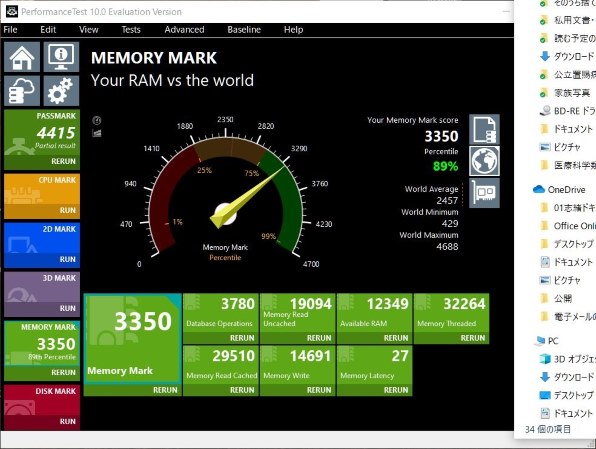Run the Disk Mark test
This screenshot has width=596, height=449.
68,421
